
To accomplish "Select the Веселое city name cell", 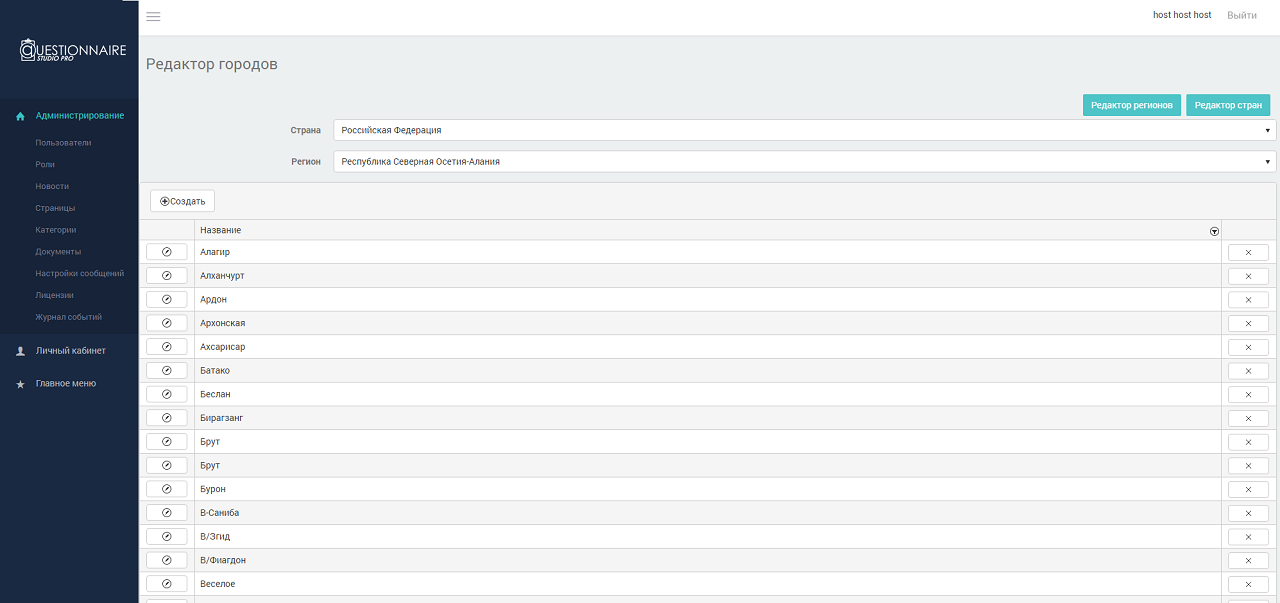I will (708, 584).
